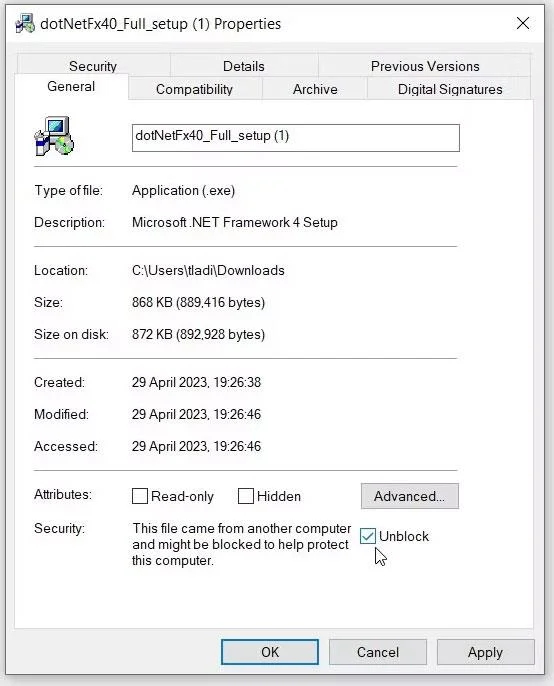Tick the Hidden attribute checkbox
Viewport: 554px width, 686px height.
tap(245, 496)
